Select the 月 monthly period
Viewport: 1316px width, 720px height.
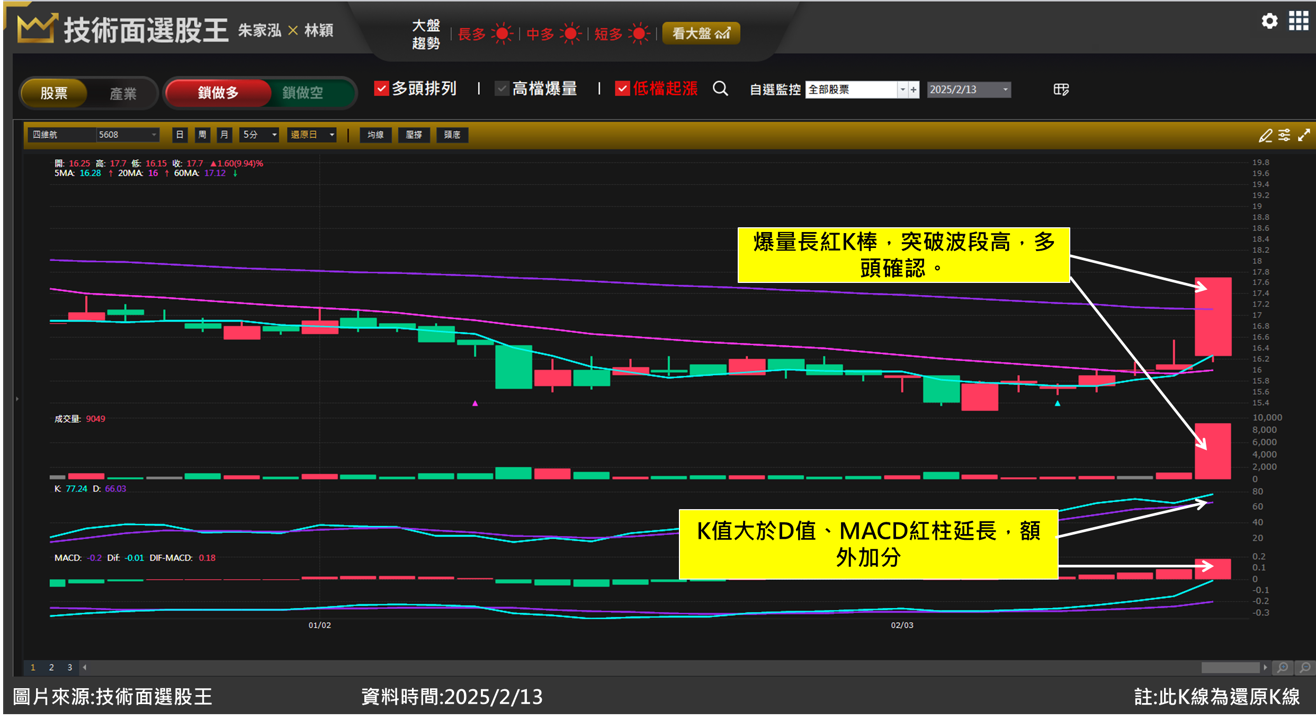click(x=224, y=135)
